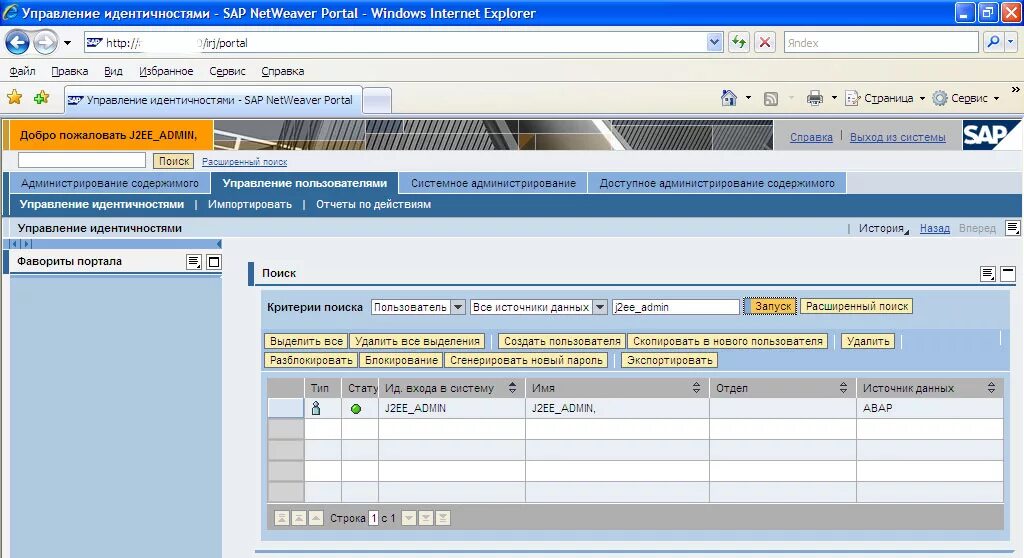The height and width of the screenshot is (558, 1024).
Task: Click the Запуск button
Action: tap(770, 306)
